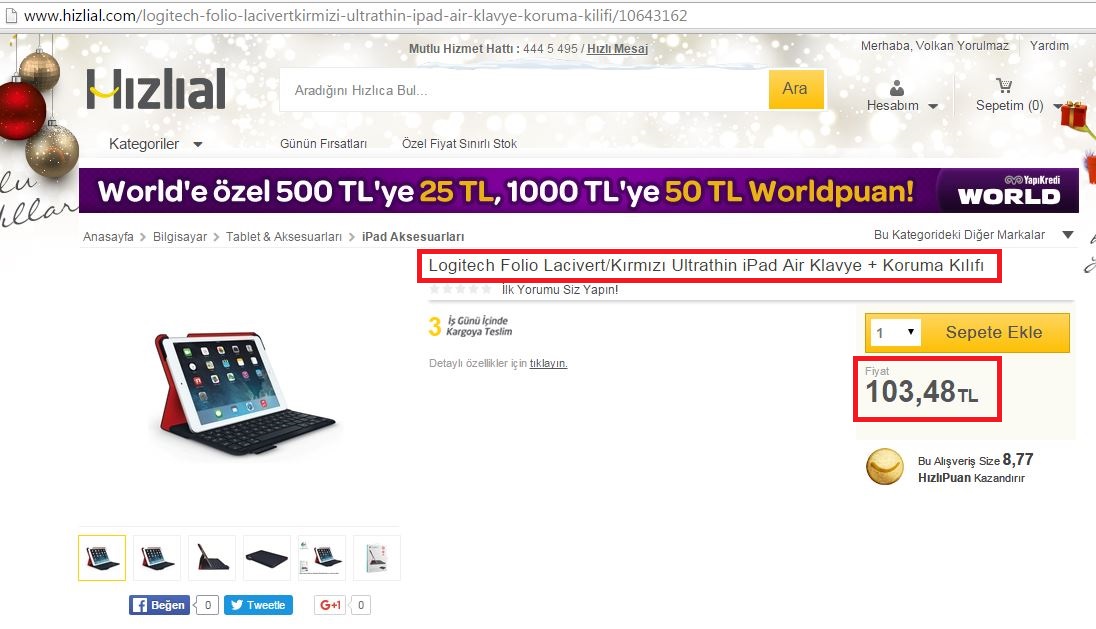Screen dimensions: 1096x629
Task: Select the closed black keyboard case thumbnail
Action: [x=267, y=558]
